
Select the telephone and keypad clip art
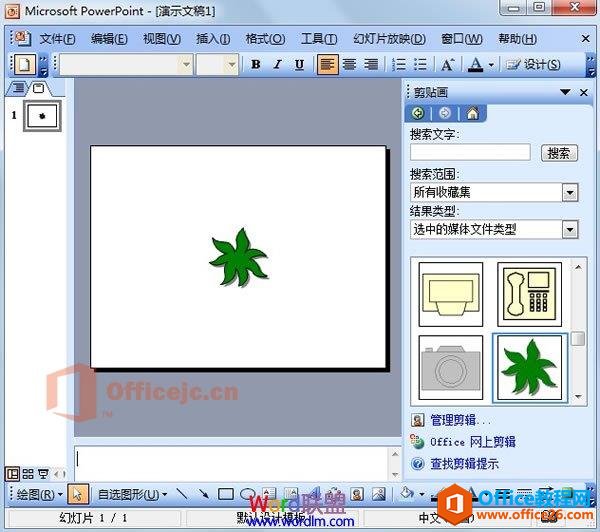(530, 294)
